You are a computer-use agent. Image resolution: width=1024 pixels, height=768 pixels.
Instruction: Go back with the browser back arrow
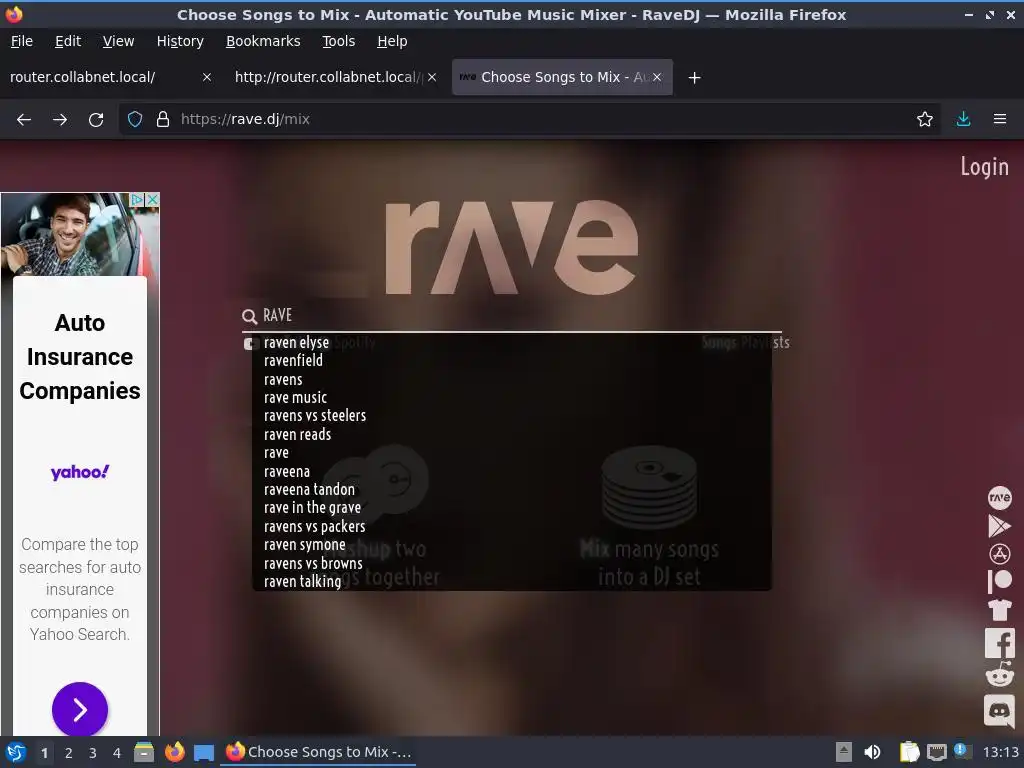point(24,120)
